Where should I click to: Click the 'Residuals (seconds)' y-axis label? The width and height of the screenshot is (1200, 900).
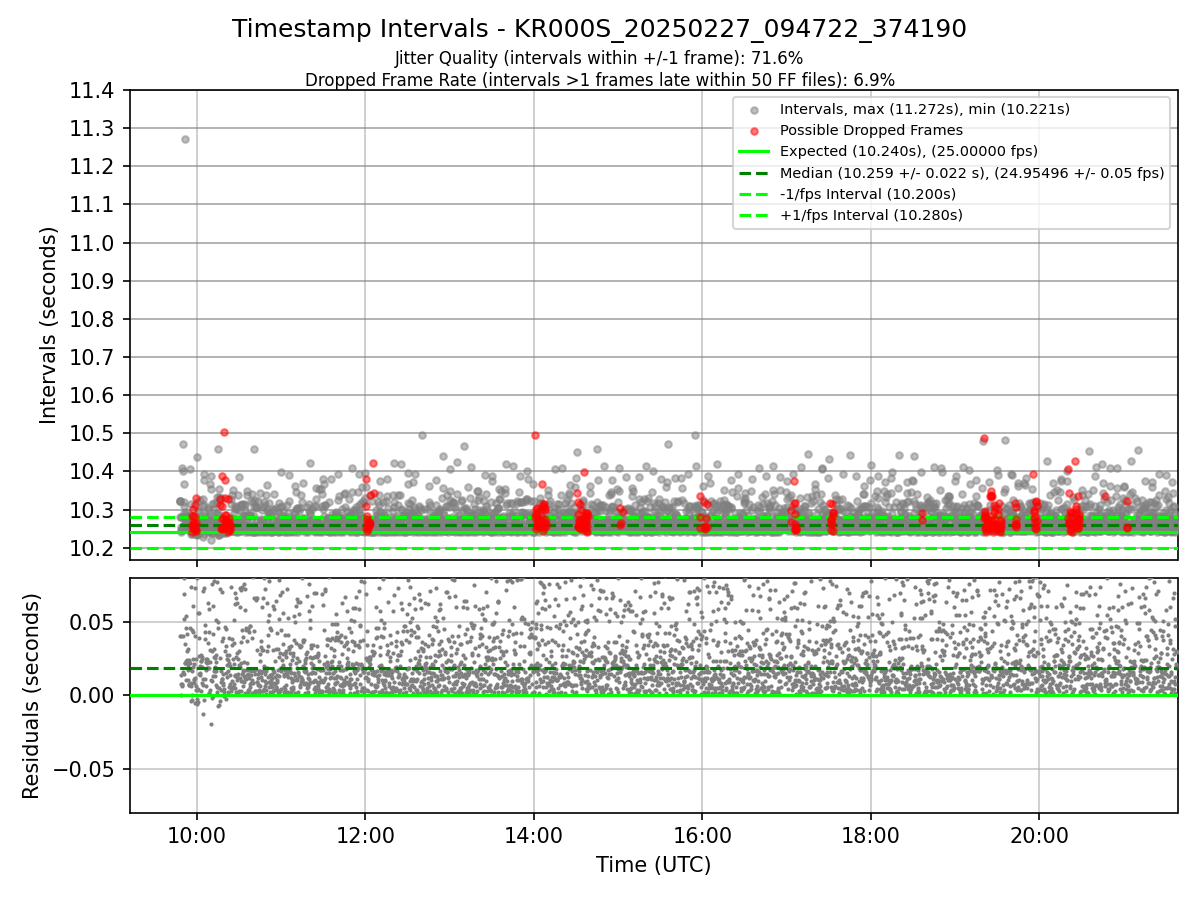point(31,696)
